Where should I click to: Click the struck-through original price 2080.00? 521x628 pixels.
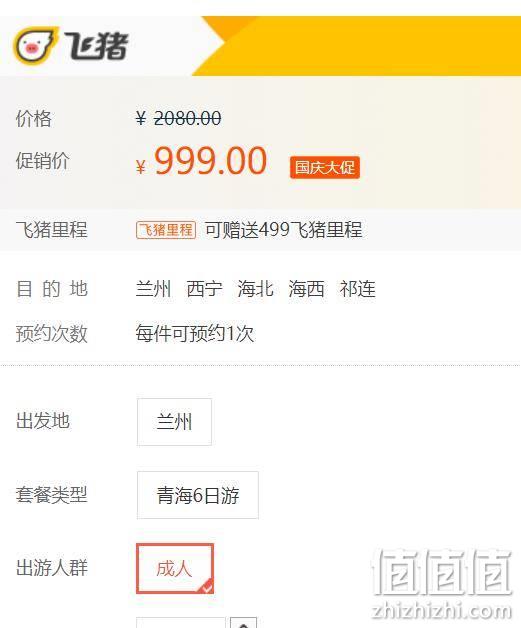[187, 118]
